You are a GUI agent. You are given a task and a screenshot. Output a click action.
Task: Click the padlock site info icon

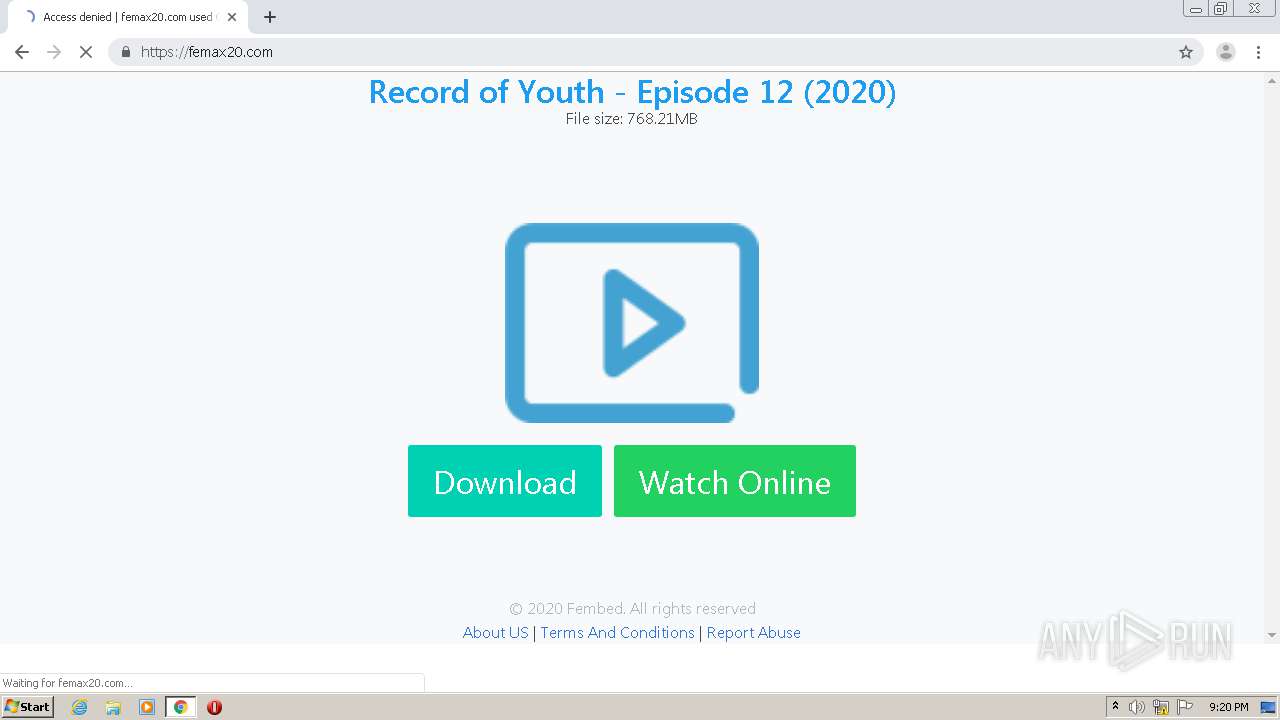[126, 52]
